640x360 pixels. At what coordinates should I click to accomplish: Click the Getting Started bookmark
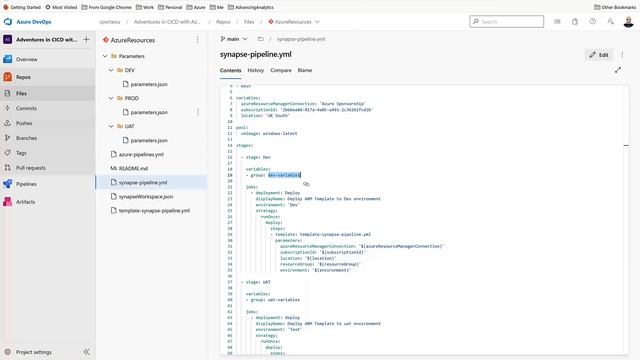click(22, 7)
